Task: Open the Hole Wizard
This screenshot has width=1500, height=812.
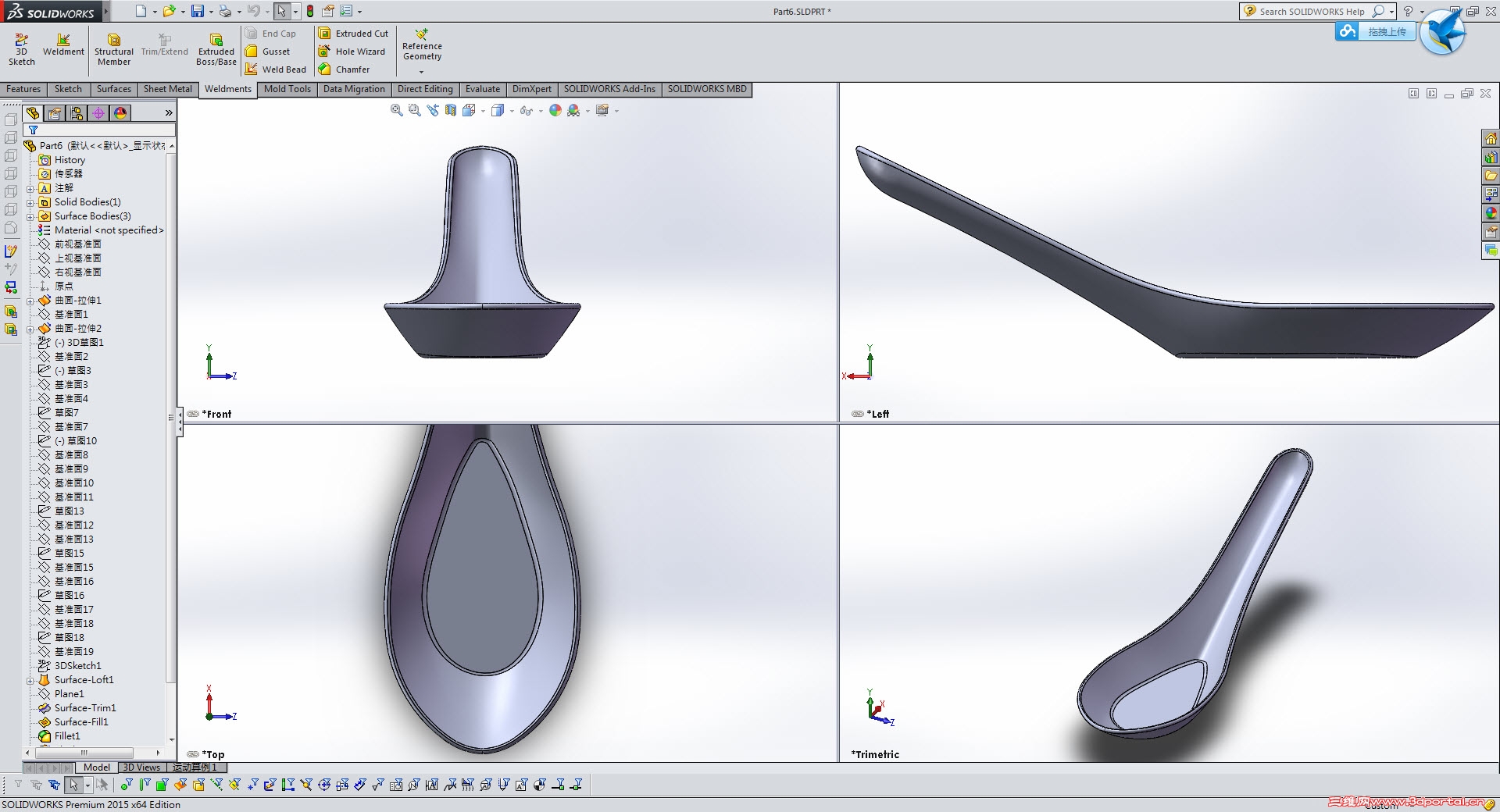Action: [x=352, y=52]
